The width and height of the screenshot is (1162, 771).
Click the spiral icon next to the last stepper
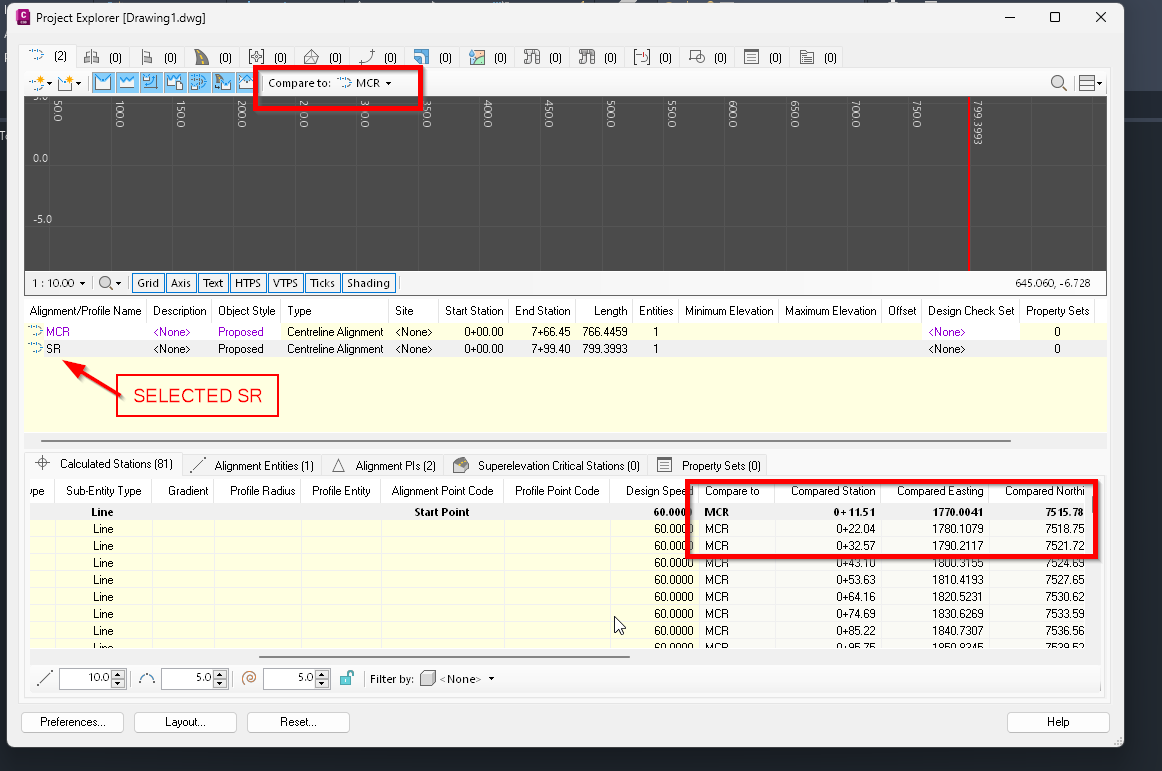click(249, 678)
